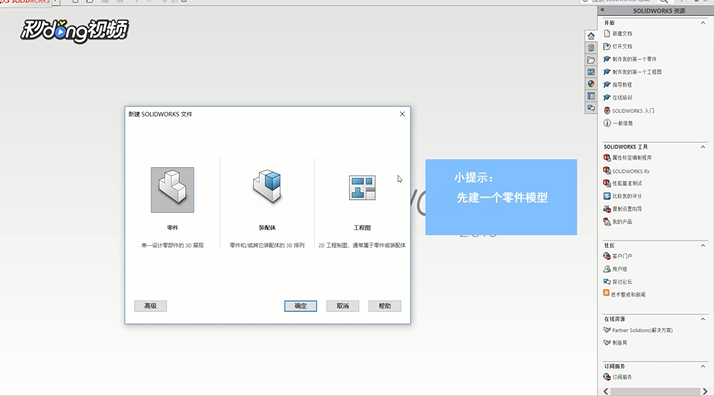Open 订阅服务 subscription services icon
This screenshot has height=396, width=714.
pyautogui.click(x=607, y=377)
